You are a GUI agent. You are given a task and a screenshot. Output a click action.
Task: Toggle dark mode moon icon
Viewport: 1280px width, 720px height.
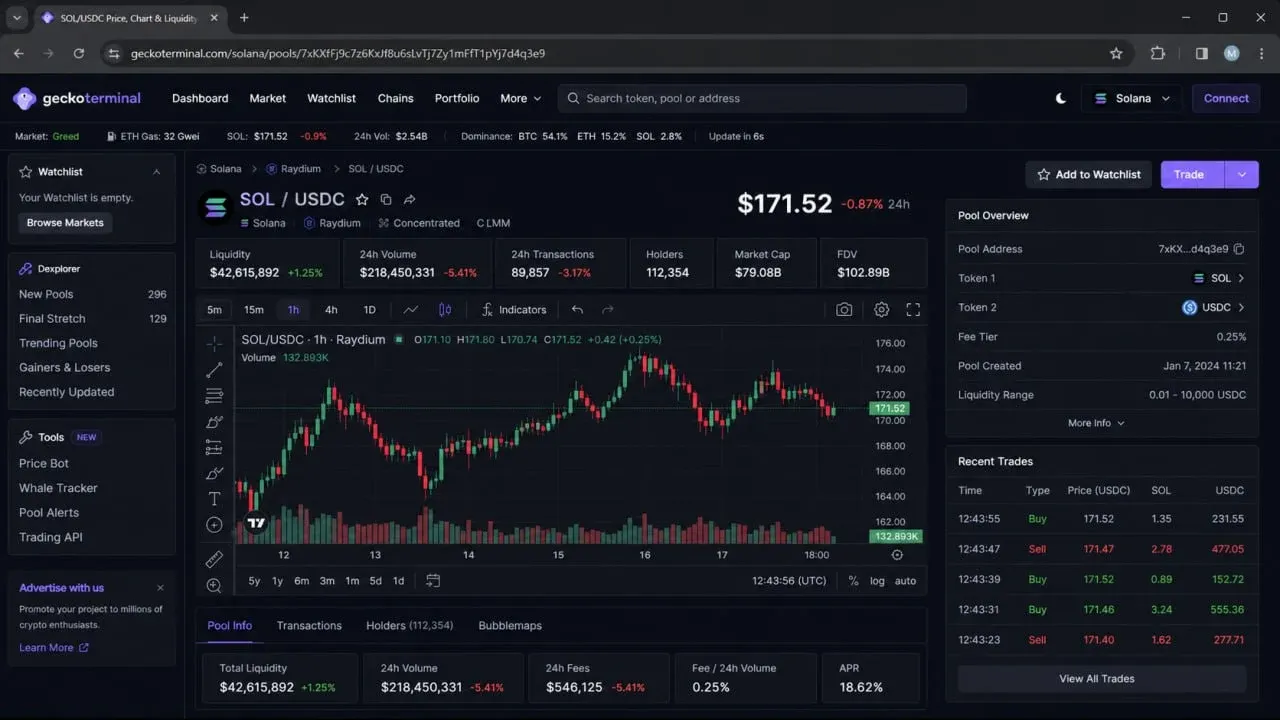click(1061, 98)
